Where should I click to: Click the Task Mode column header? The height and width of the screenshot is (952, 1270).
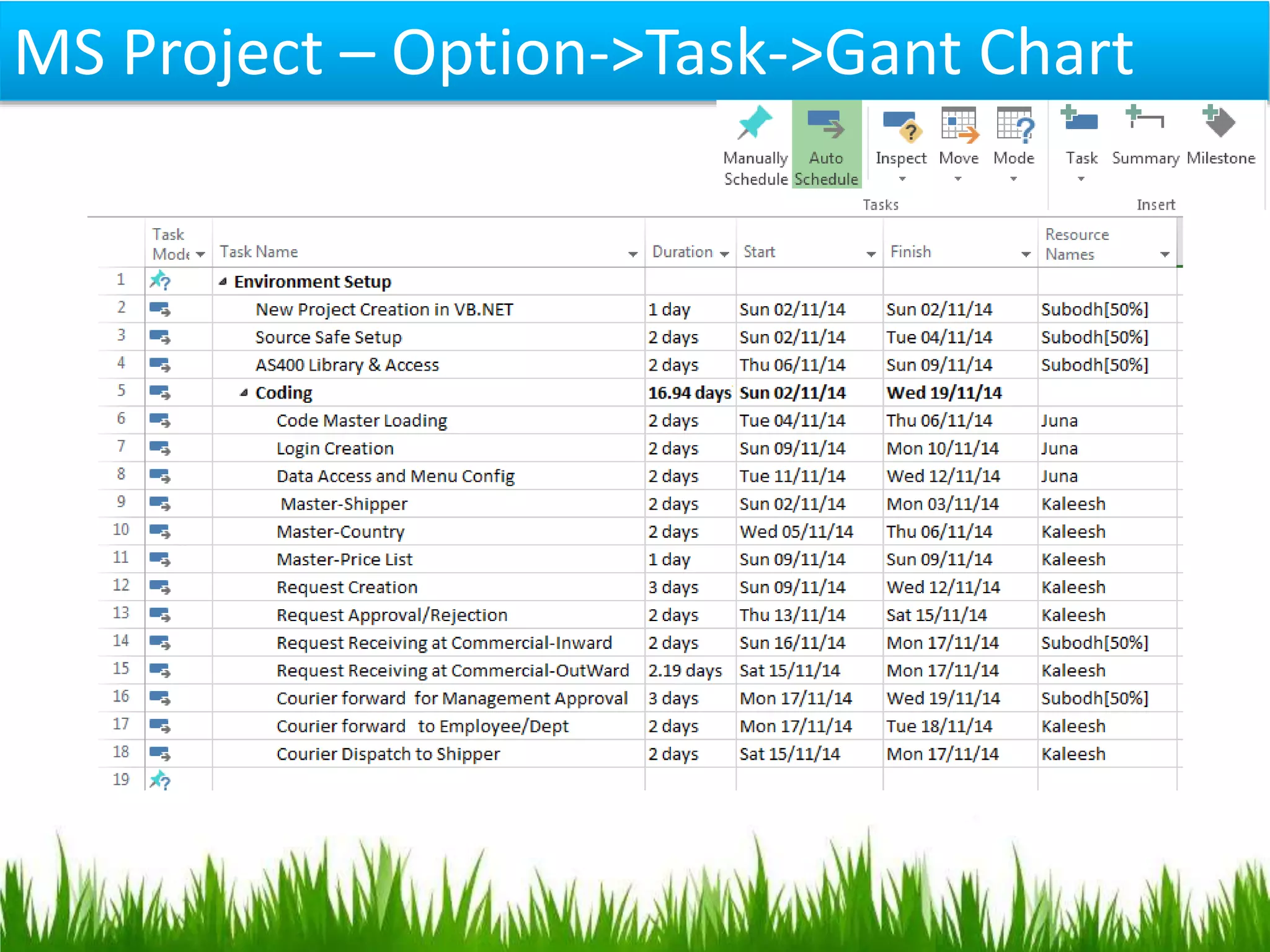[x=179, y=243]
